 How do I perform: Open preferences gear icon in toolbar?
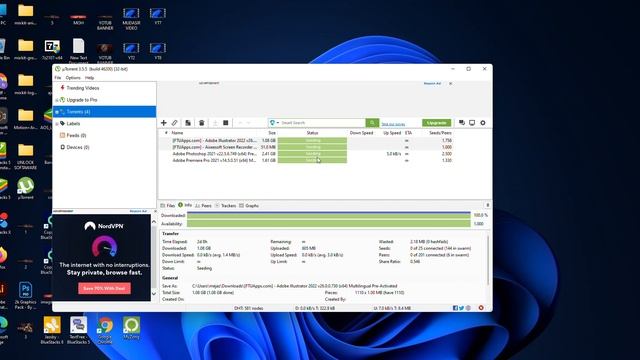[x=483, y=123]
